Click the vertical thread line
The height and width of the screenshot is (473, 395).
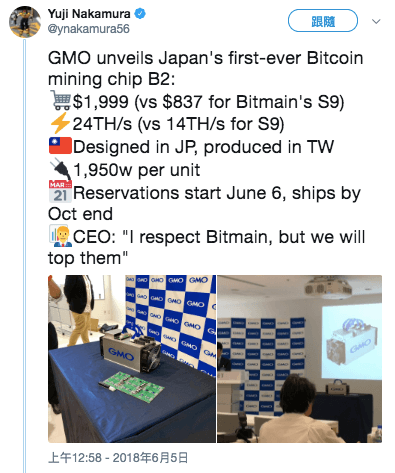(24, 256)
